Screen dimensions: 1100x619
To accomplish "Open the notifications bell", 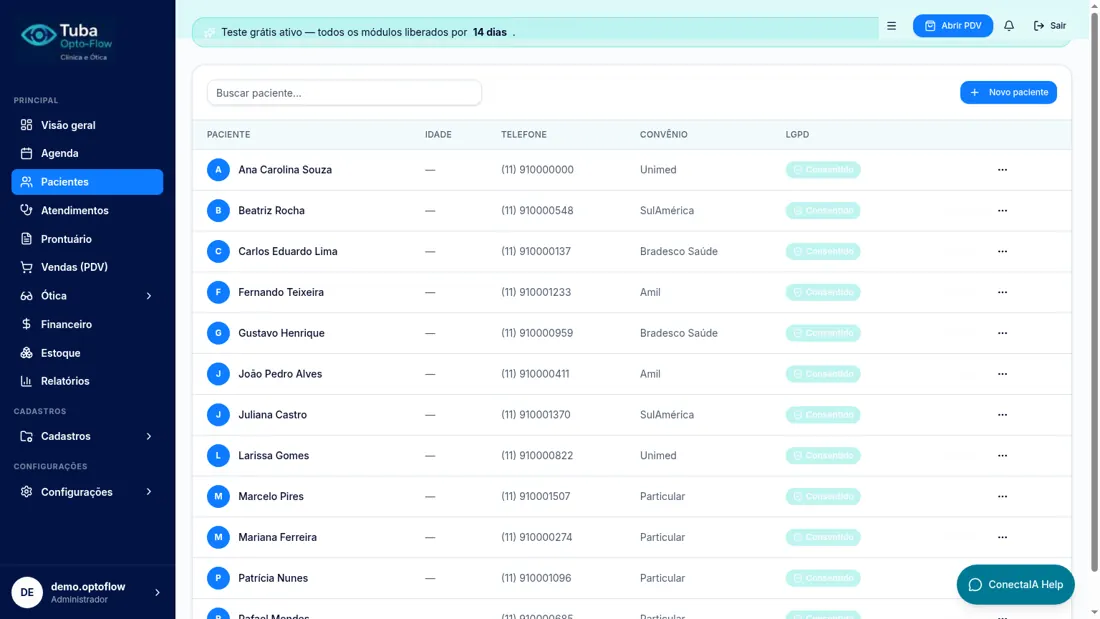I will tap(1009, 26).
